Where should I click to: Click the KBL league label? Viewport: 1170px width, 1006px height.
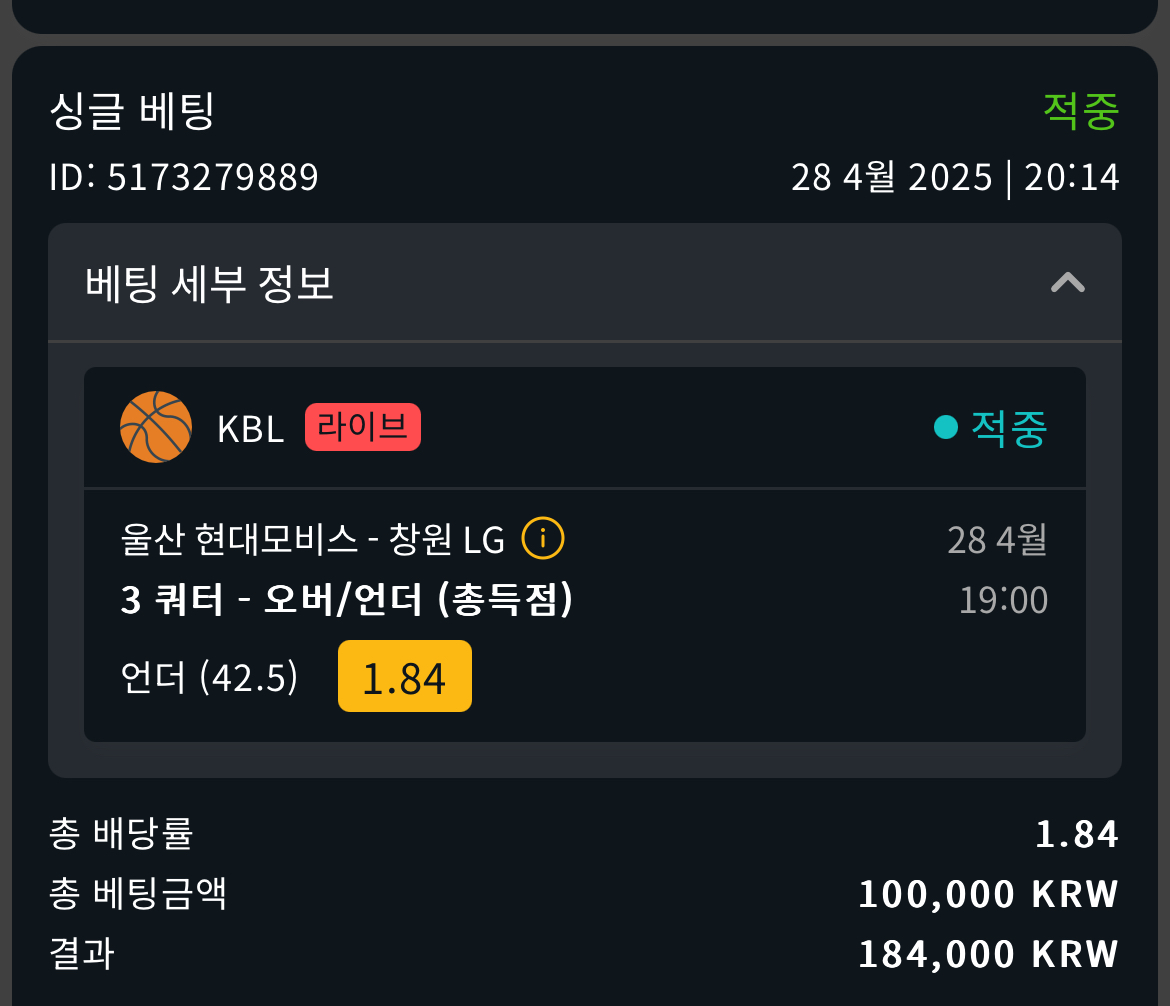[x=250, y=429]
